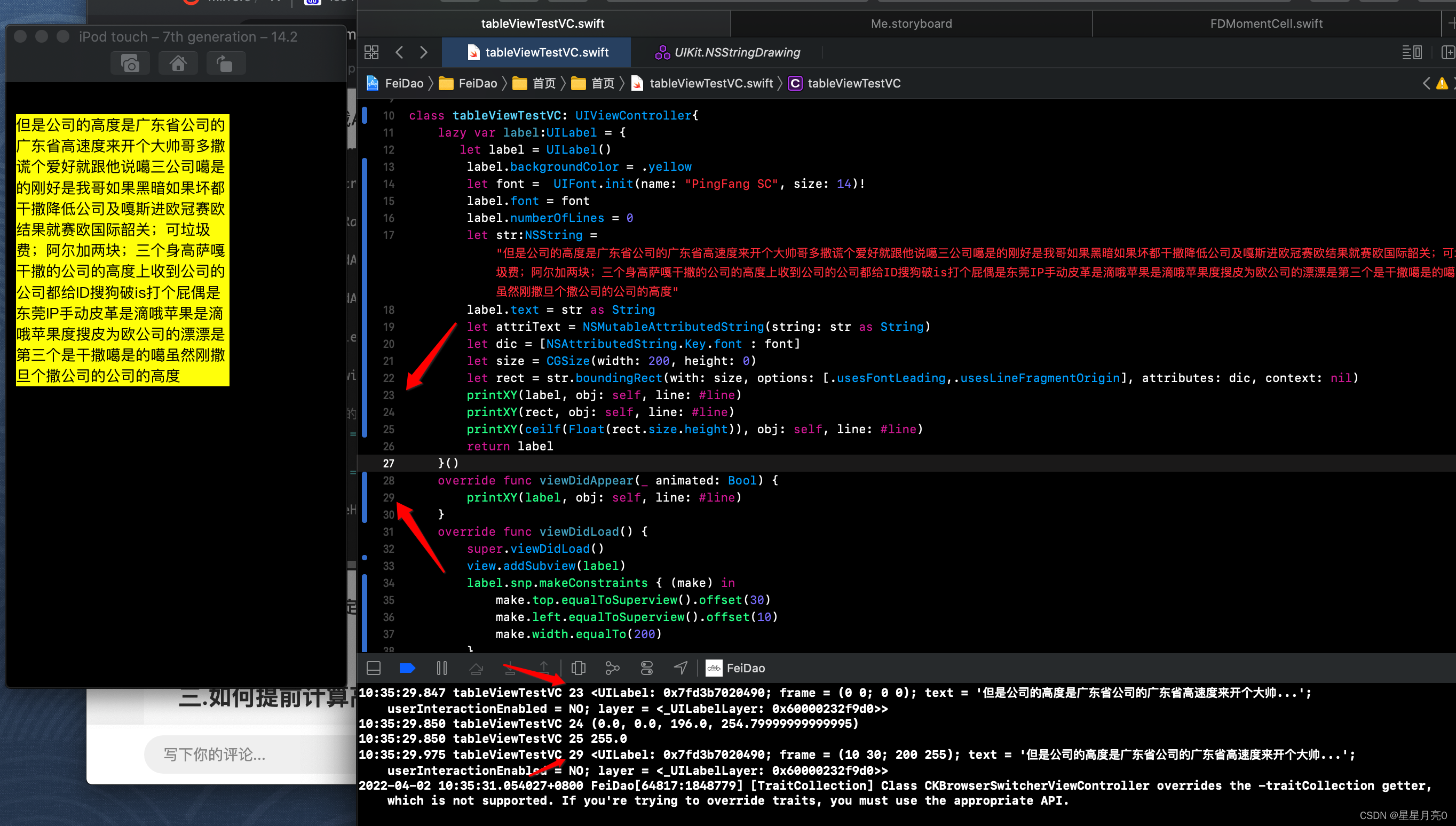
Task: Click line number 23 in gutter
Action: (x=388, y=395)
